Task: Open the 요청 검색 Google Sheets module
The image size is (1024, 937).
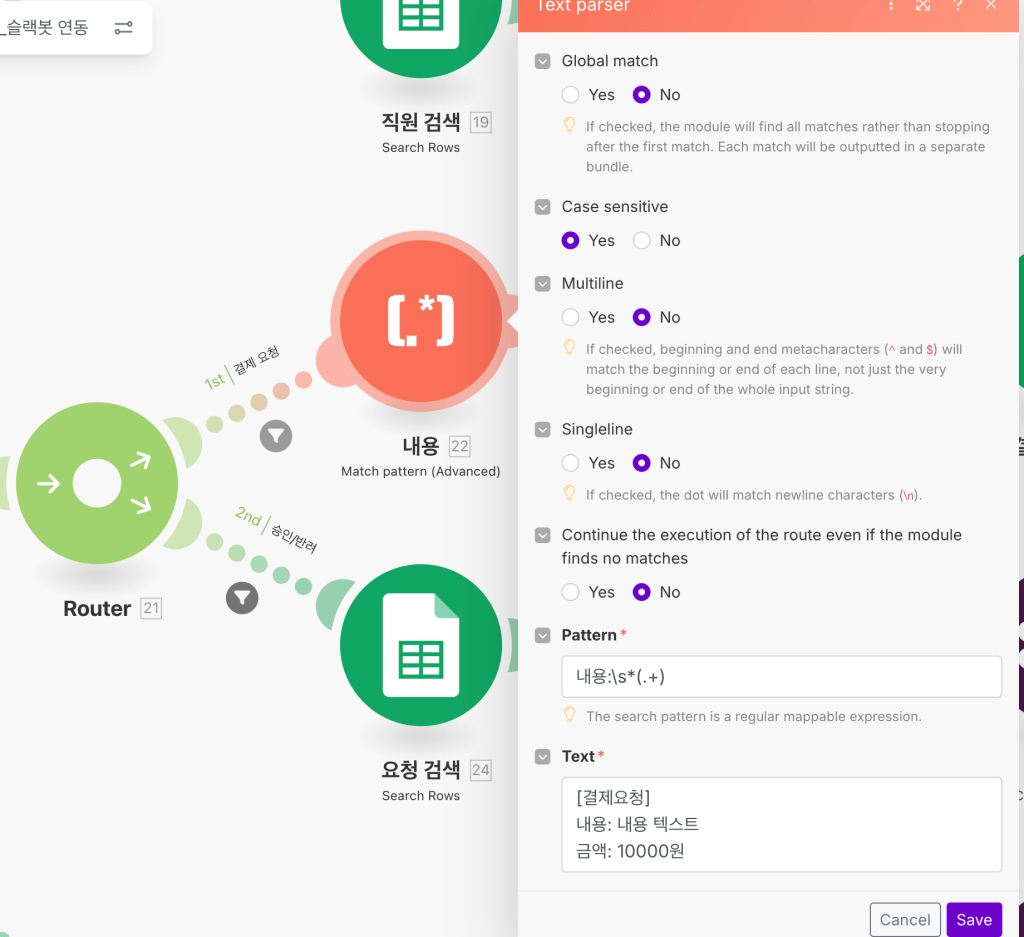Action: click(x=420, y=646)
